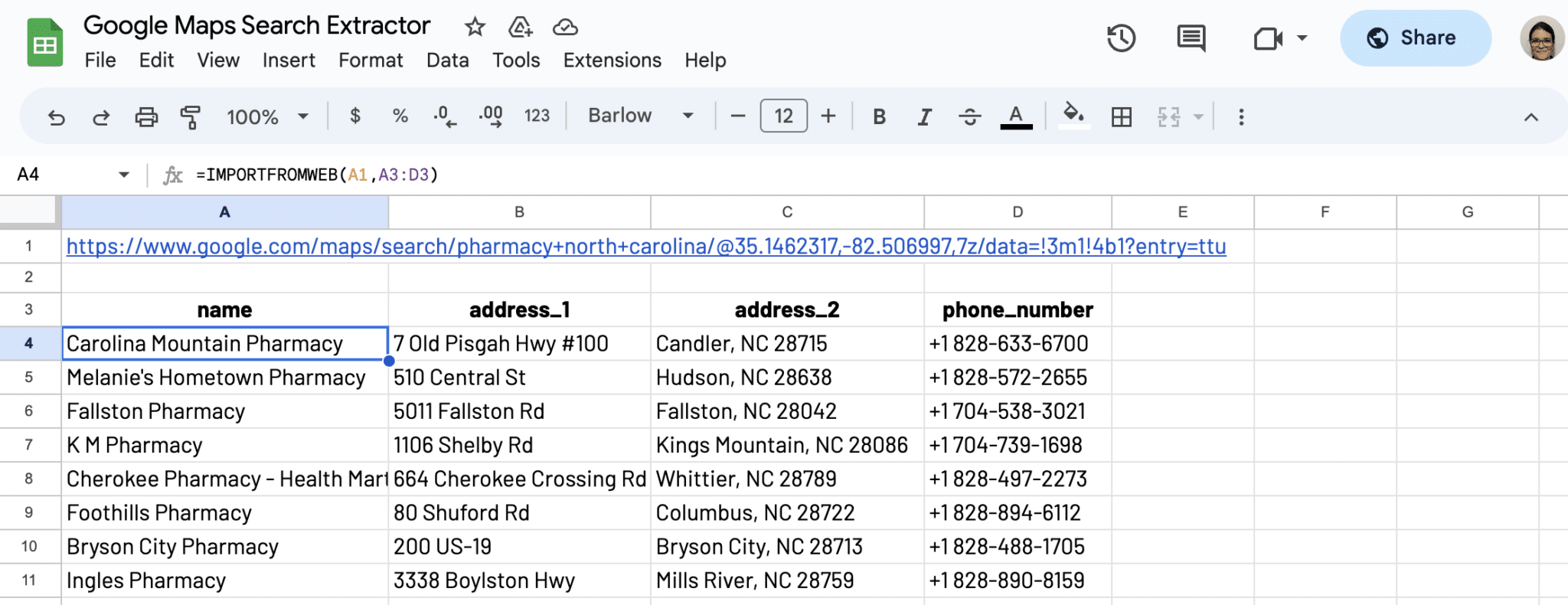The height and width of the screenshot is (605, 1568).
Task: Click the merge cells icon
Action: 1168,116
